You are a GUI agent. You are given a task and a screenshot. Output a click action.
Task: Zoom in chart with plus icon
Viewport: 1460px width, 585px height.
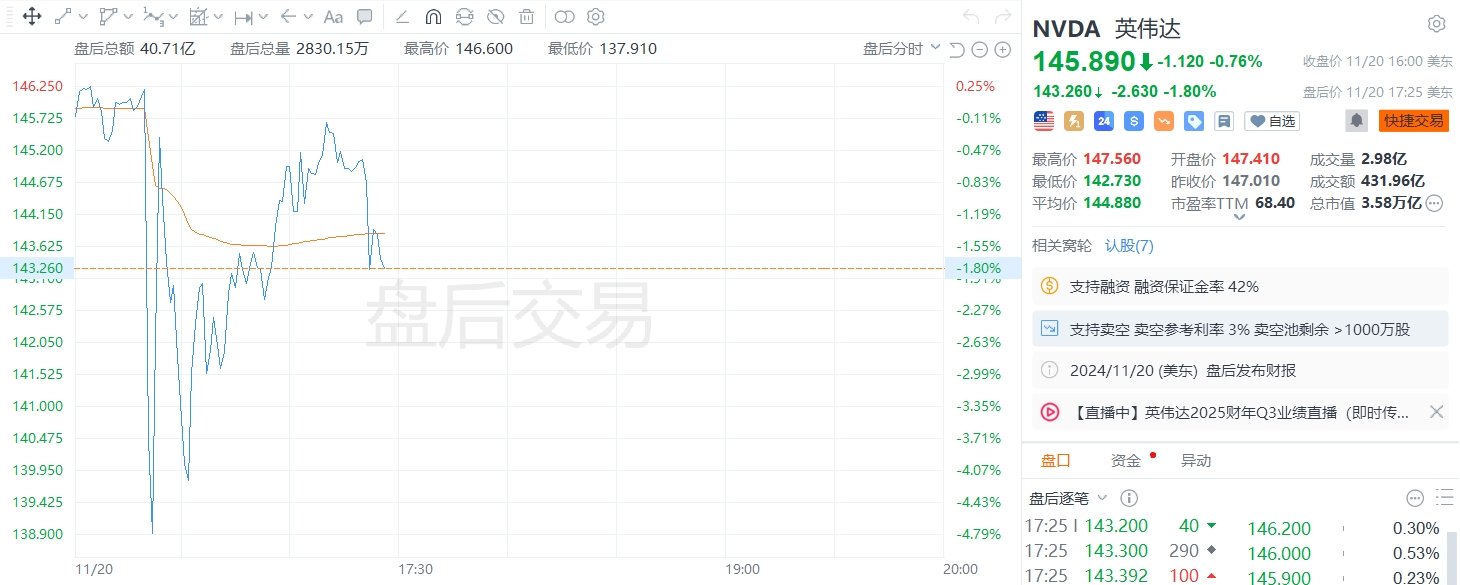[1003, 50]
